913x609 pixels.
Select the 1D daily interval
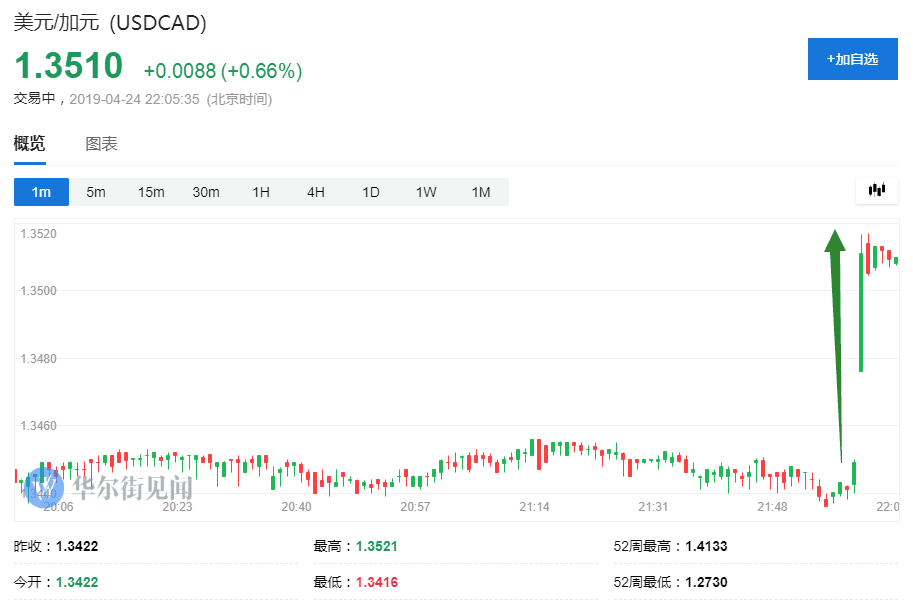coord(371,192)
